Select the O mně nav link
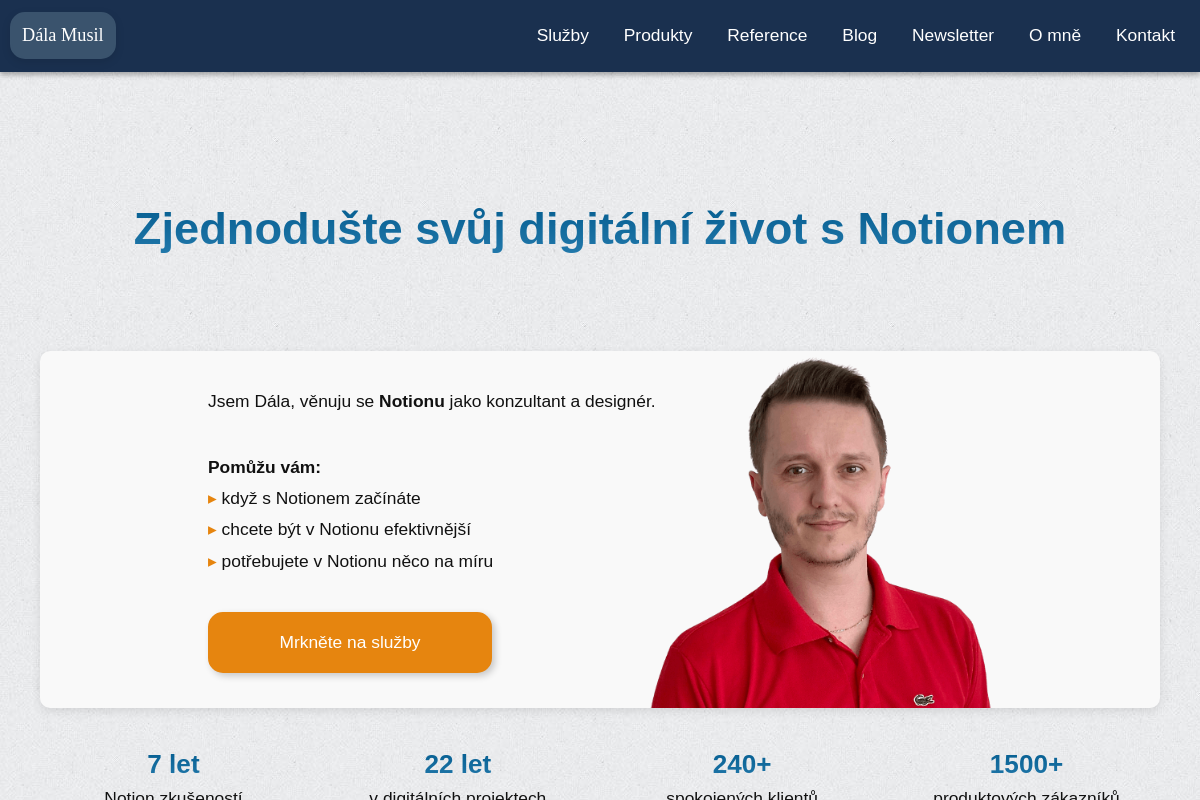Screen dimensions: 1200x800 click(1055, 35)
